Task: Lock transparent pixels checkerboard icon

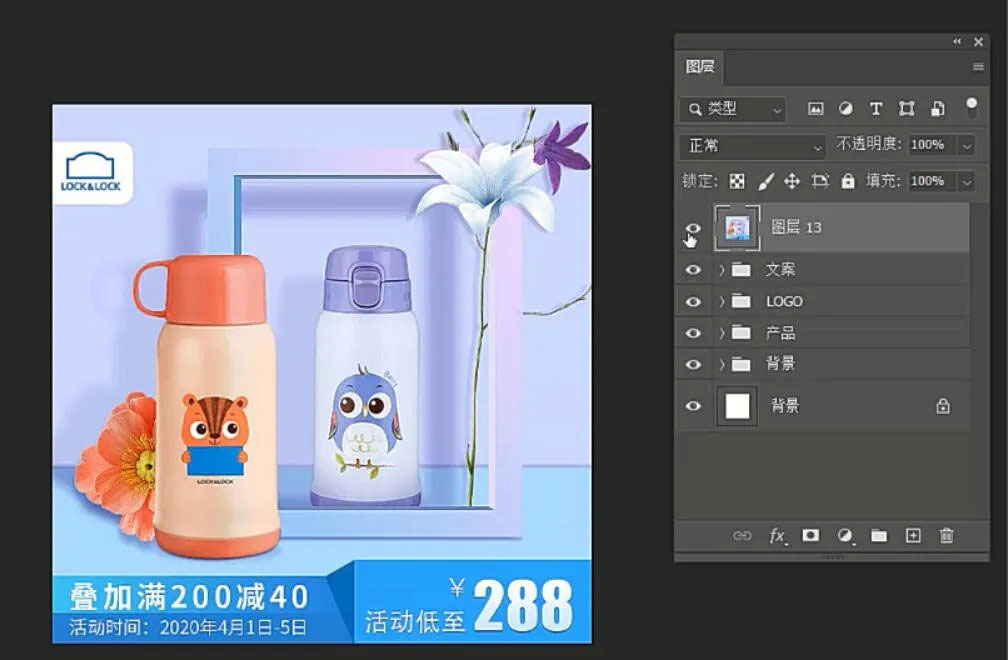Action: 737,181
